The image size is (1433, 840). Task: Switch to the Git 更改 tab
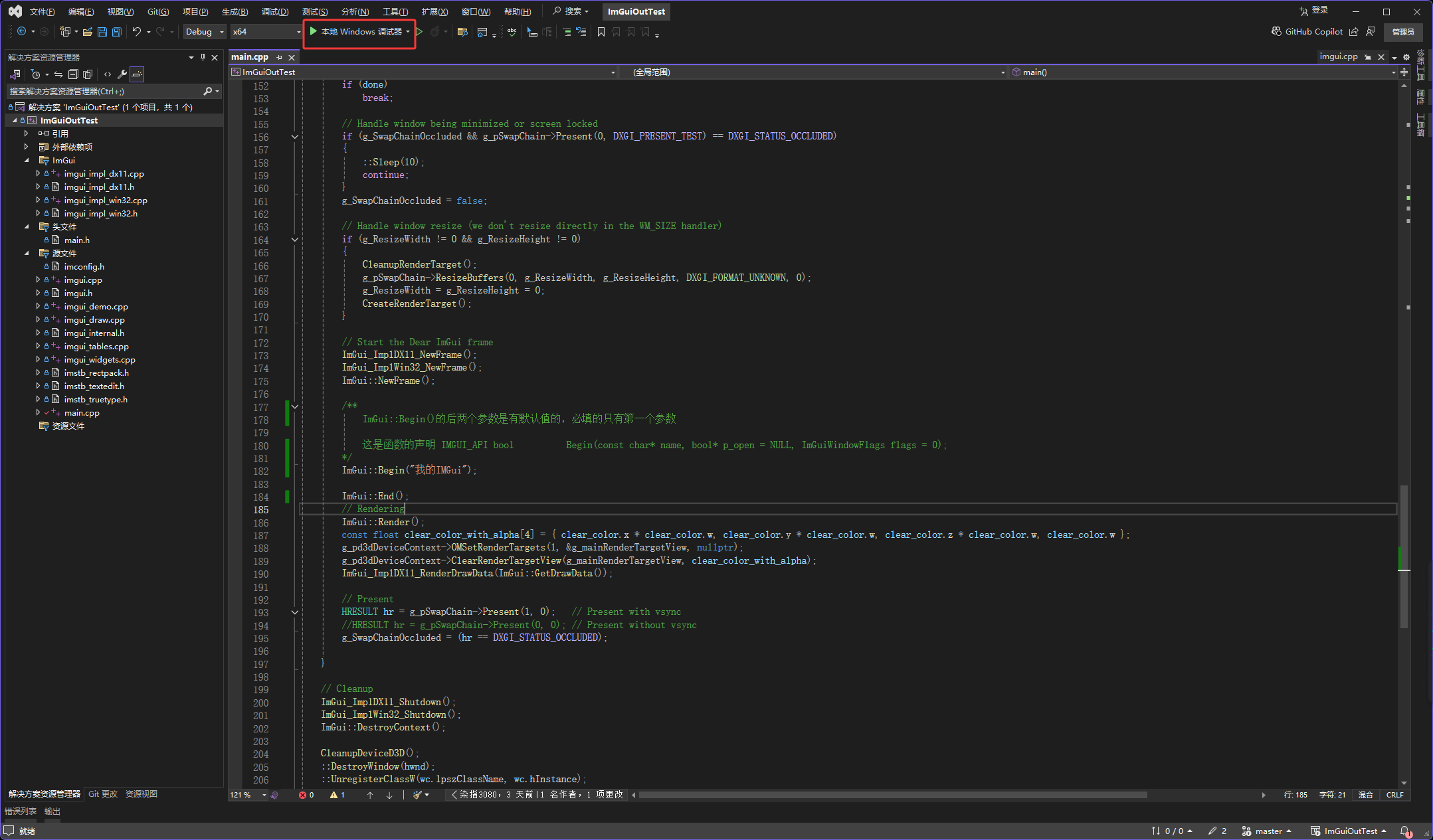pos(103,794)
